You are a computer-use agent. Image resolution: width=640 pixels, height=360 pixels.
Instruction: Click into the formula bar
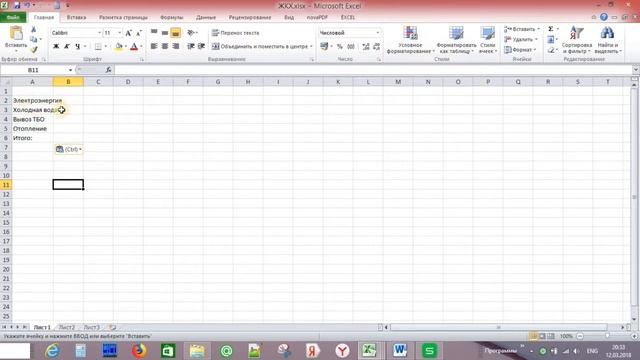373,70
